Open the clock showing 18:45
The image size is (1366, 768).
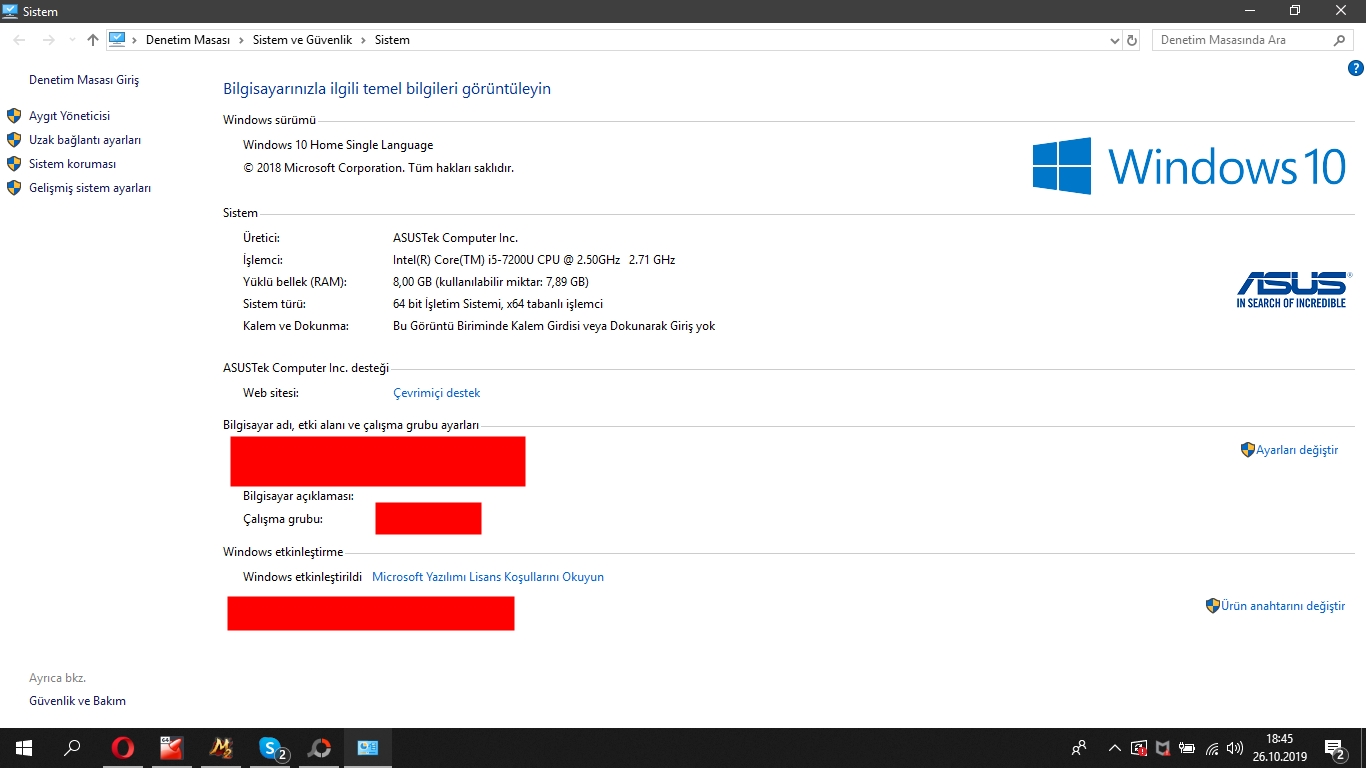coord(1279,748)
